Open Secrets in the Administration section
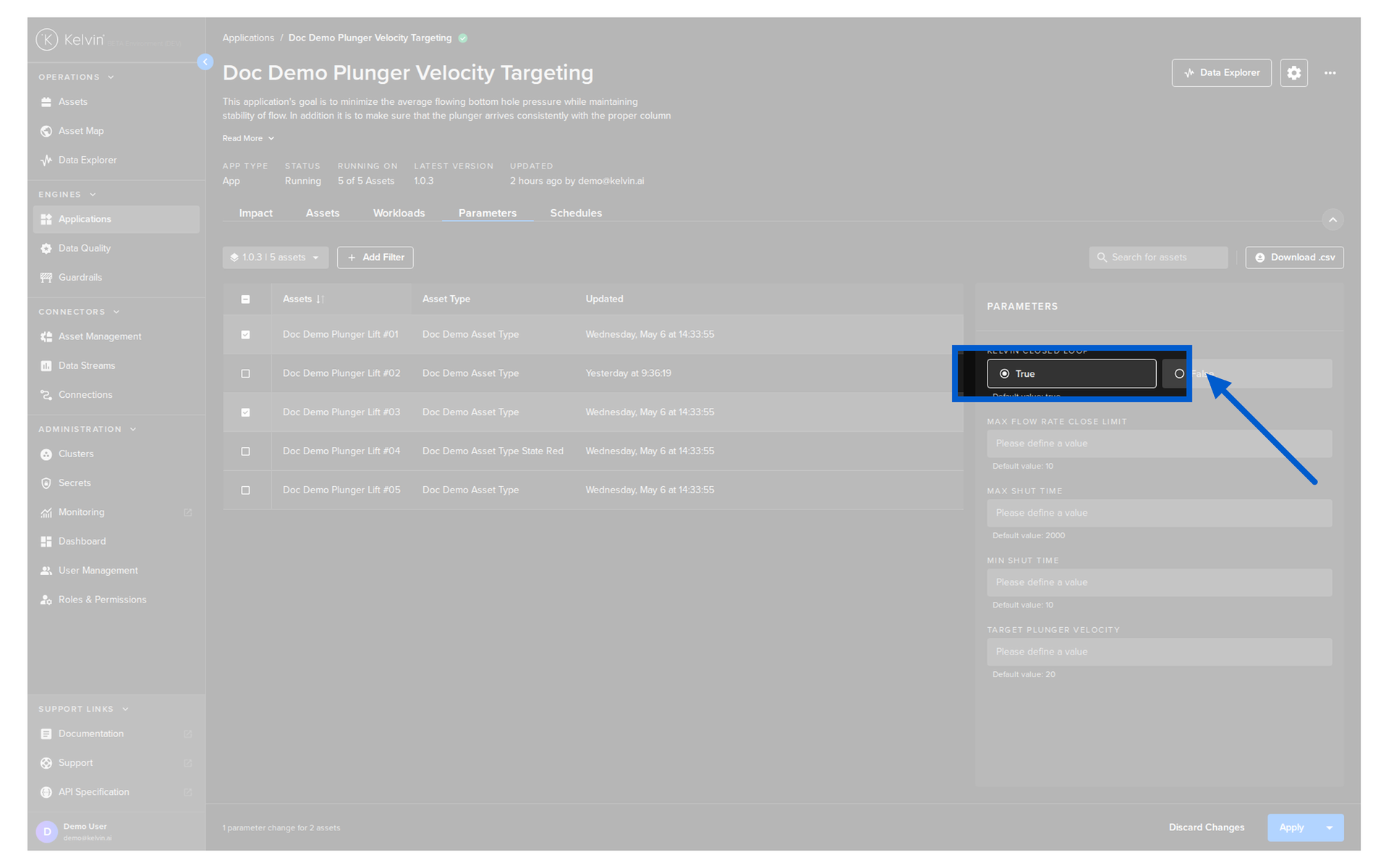Viewport: 1389px width, 868px height. (x=75, y=482)
